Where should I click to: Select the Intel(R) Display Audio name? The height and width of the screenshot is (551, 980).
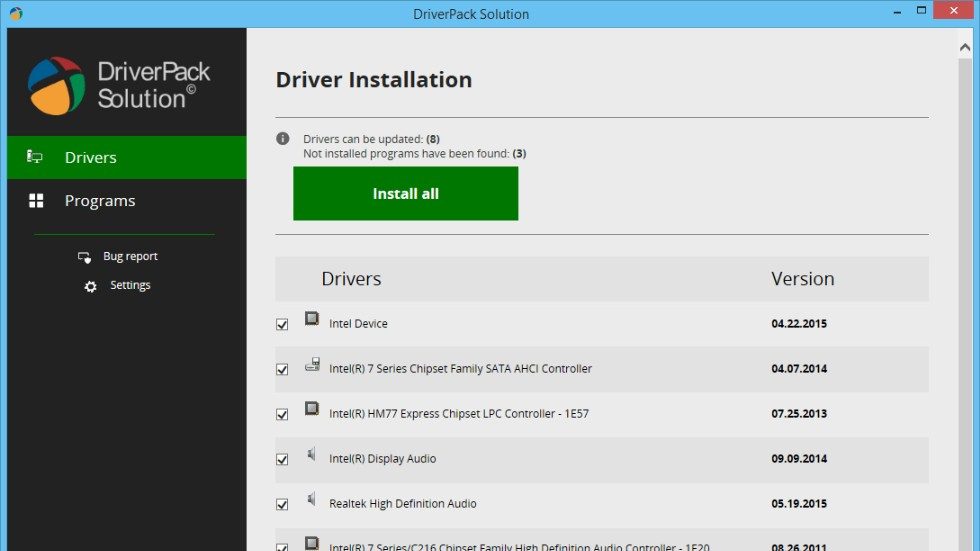click(x=382, y=459)
